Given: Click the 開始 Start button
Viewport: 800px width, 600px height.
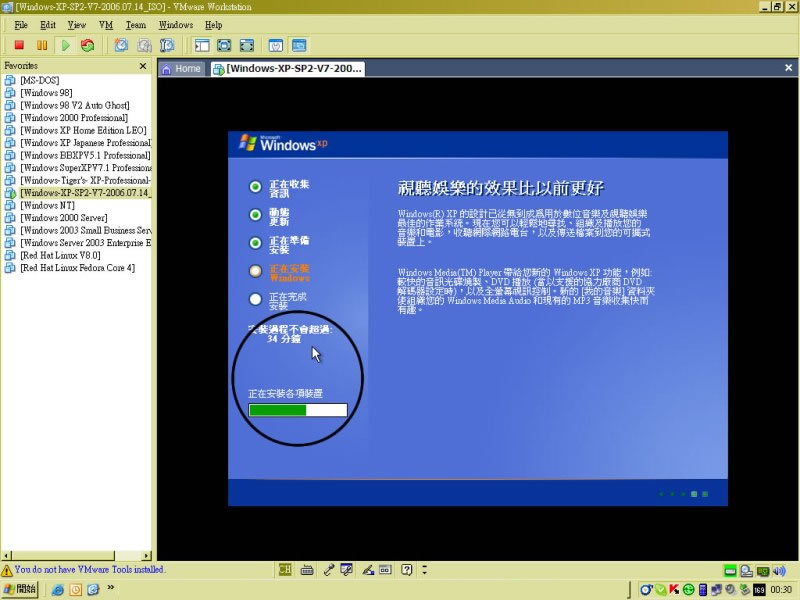Looking at the screenshot, I should [20, 589].
